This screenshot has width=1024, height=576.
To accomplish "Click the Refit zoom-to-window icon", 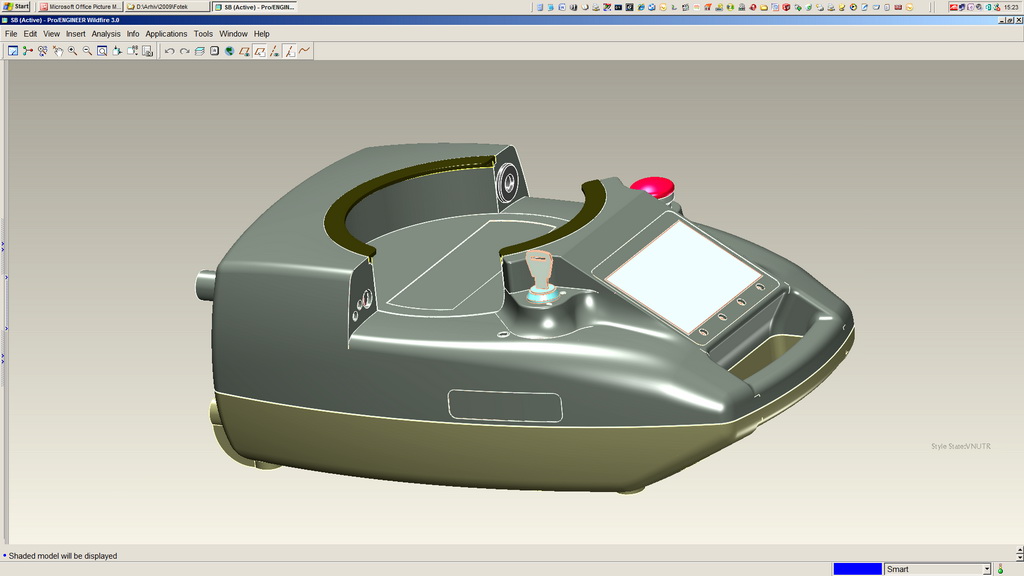I will [x=102, y=51].
